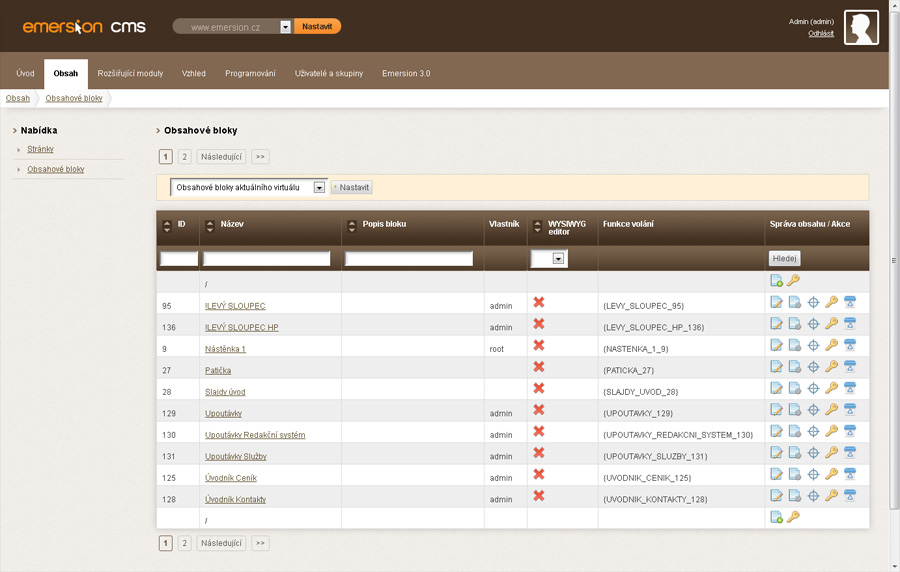Image resolution: width=900 pixels, height=572 pixels.
Task: Toggle WYSIWYG status for Upoutávky Služby
Action: point(539,453)
